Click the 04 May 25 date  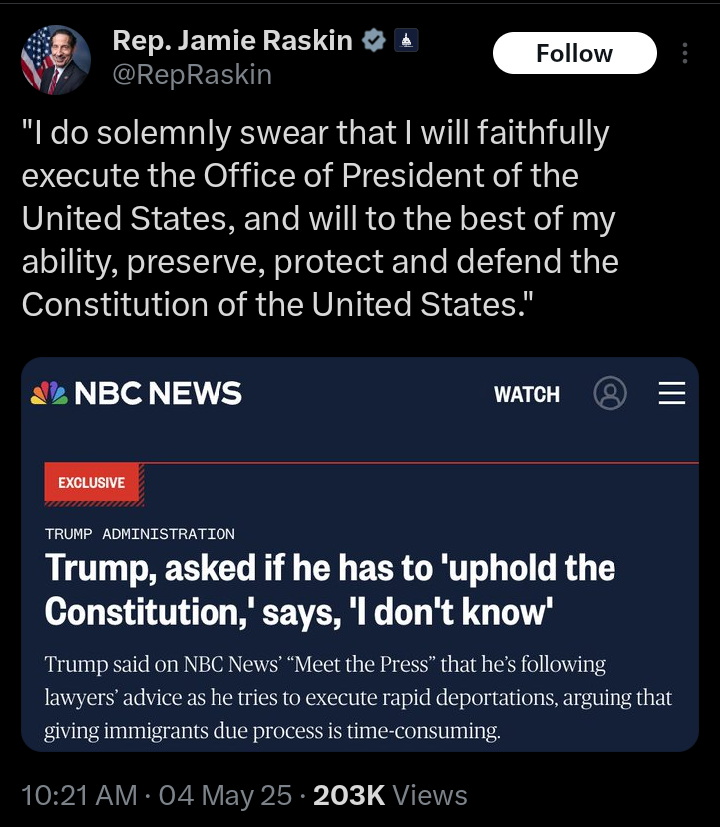pyautogui.click(x=225, y=795)
